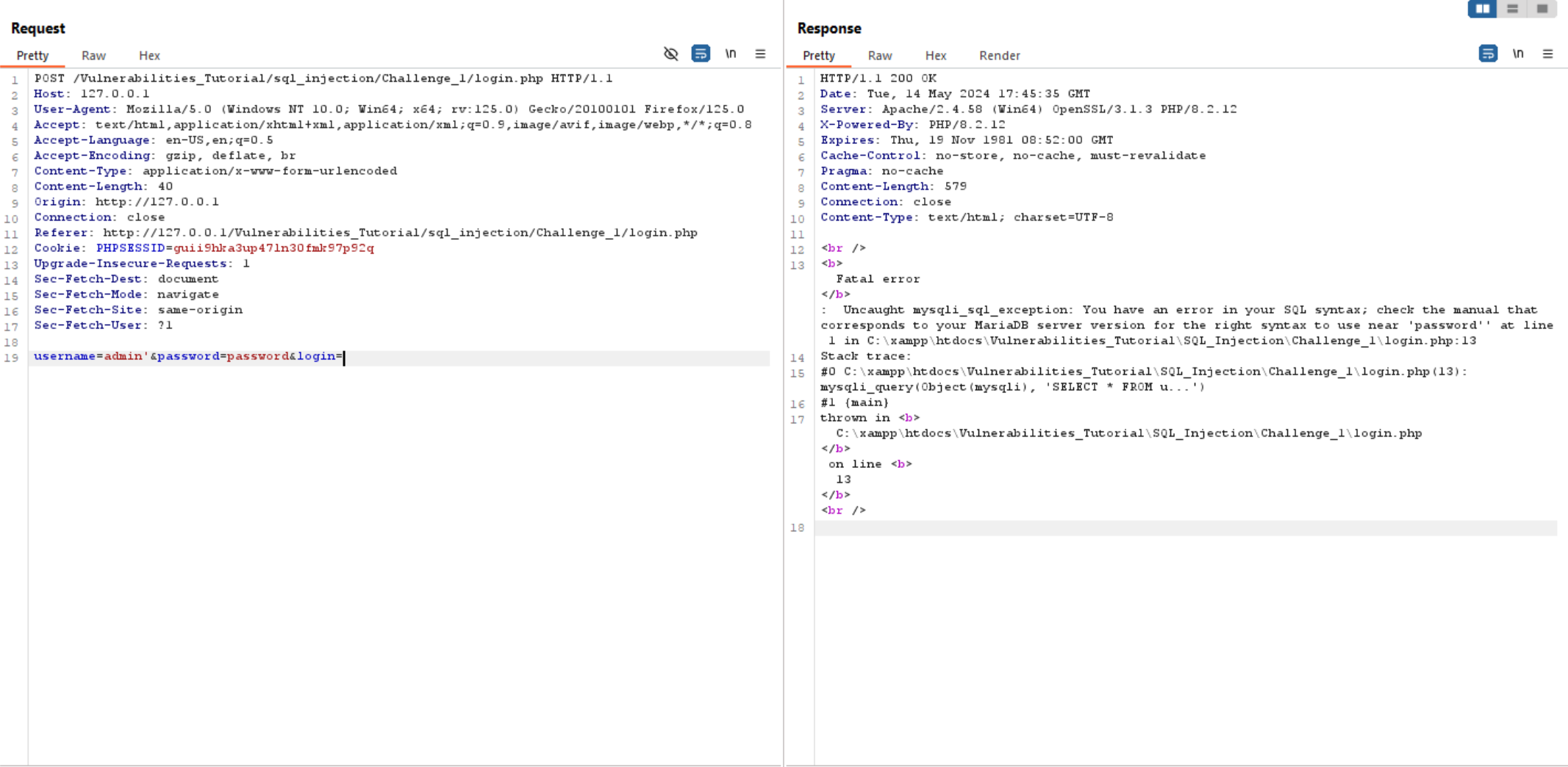Viewport: 1568px width, 767px height.
Task: Click the PHPSESSID cookie value
Action: 273,248
